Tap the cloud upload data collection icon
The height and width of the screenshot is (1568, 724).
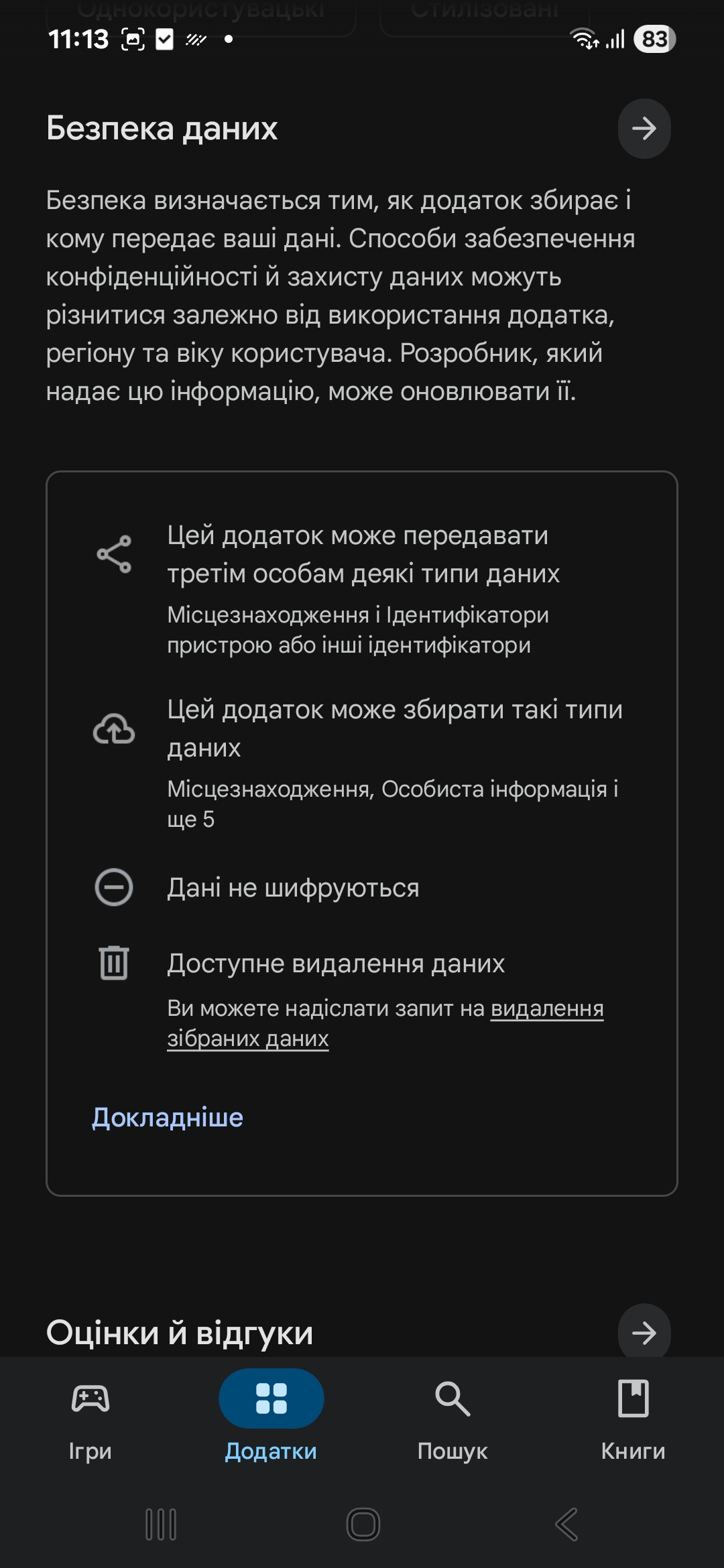[114, 729]
